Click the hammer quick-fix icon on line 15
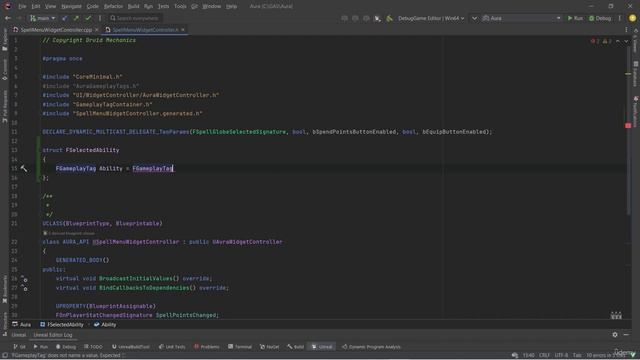Image resolution: width=640 pixels, height=360 pixels. click(x=24, y=168)
